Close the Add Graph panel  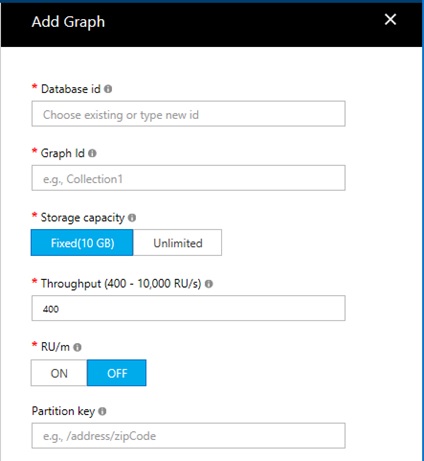coord(390,19)
